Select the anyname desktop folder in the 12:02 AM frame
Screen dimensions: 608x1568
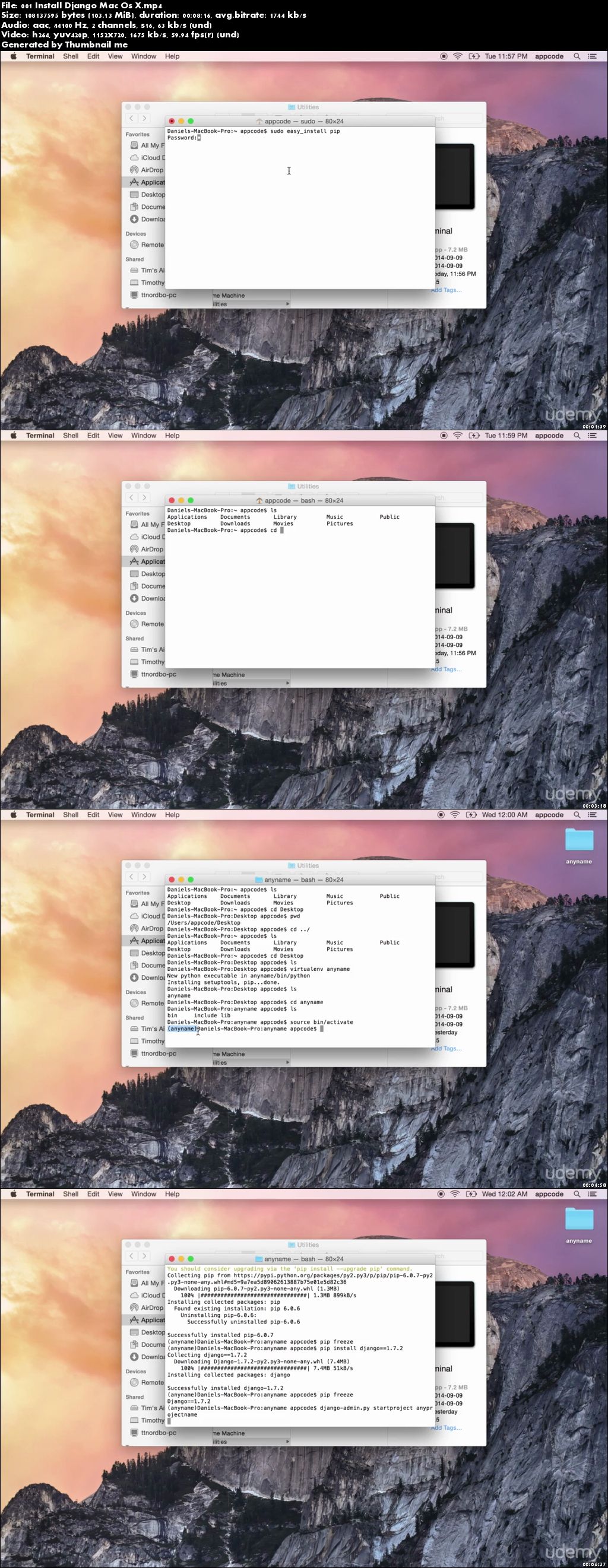pyautogui.click(x=579, y=1225)
